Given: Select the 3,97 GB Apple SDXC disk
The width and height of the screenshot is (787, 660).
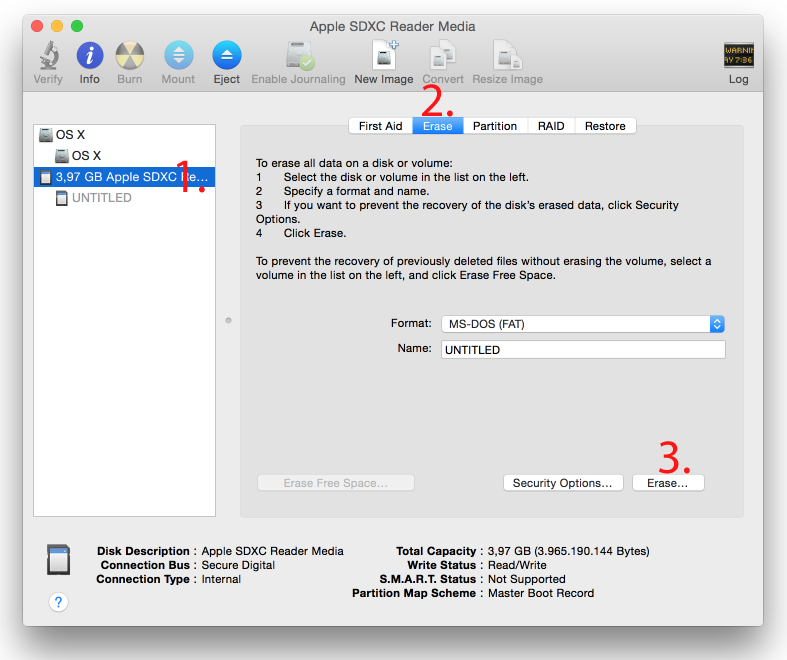Looking at the screenshot, I should click(124, 177).
